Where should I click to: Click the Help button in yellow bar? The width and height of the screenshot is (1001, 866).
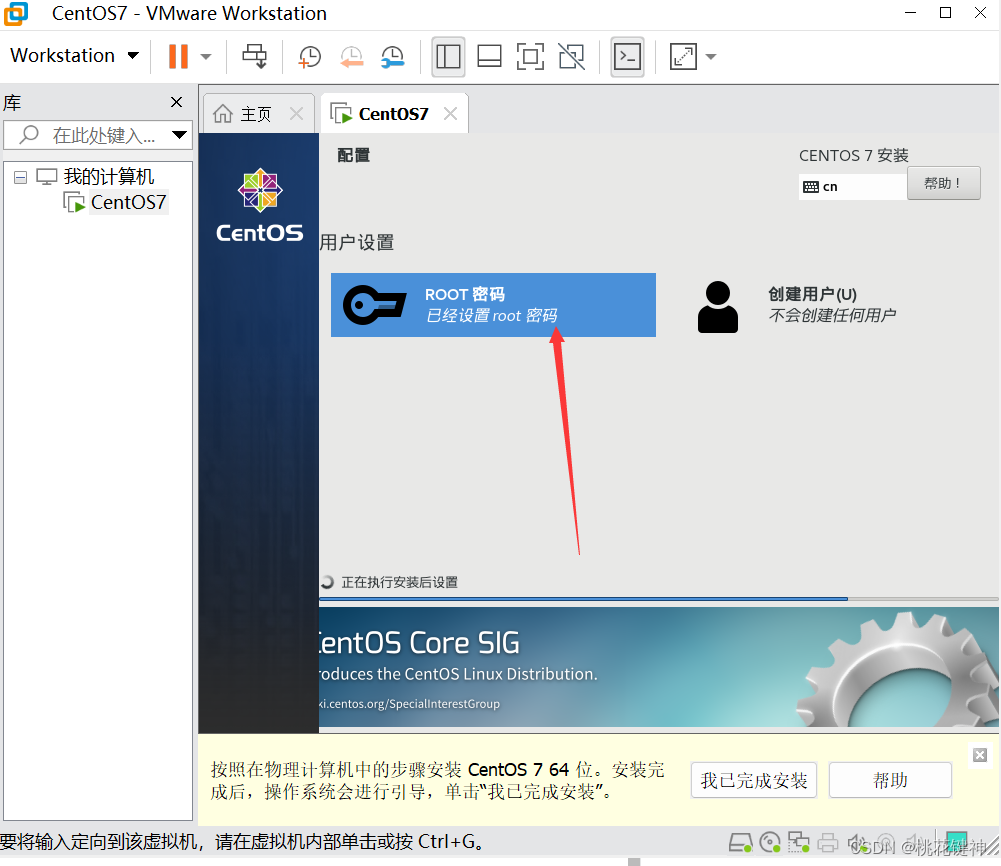tap(890, 780)
